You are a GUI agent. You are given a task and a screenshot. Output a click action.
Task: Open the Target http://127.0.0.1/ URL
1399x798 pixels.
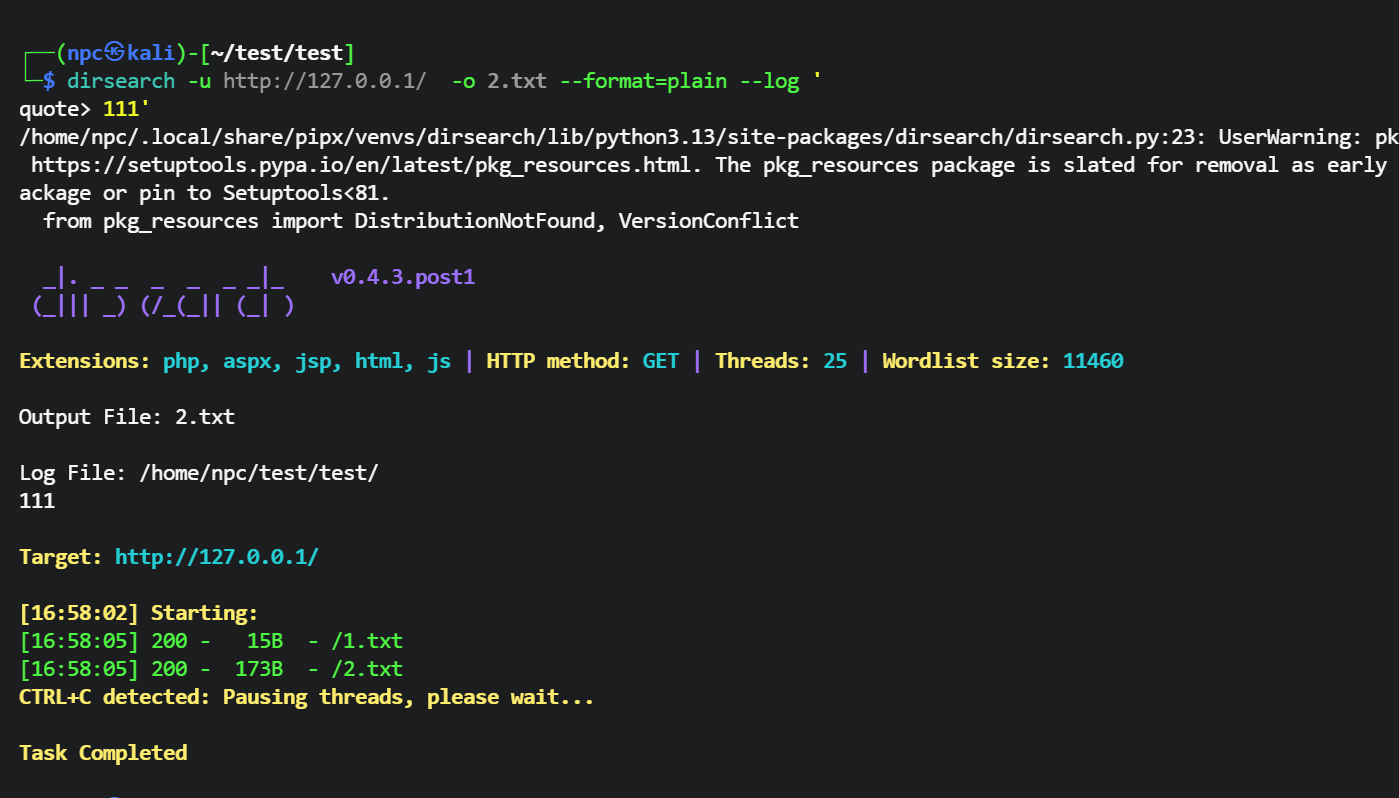pyautogui.click(x=216, y=557)
